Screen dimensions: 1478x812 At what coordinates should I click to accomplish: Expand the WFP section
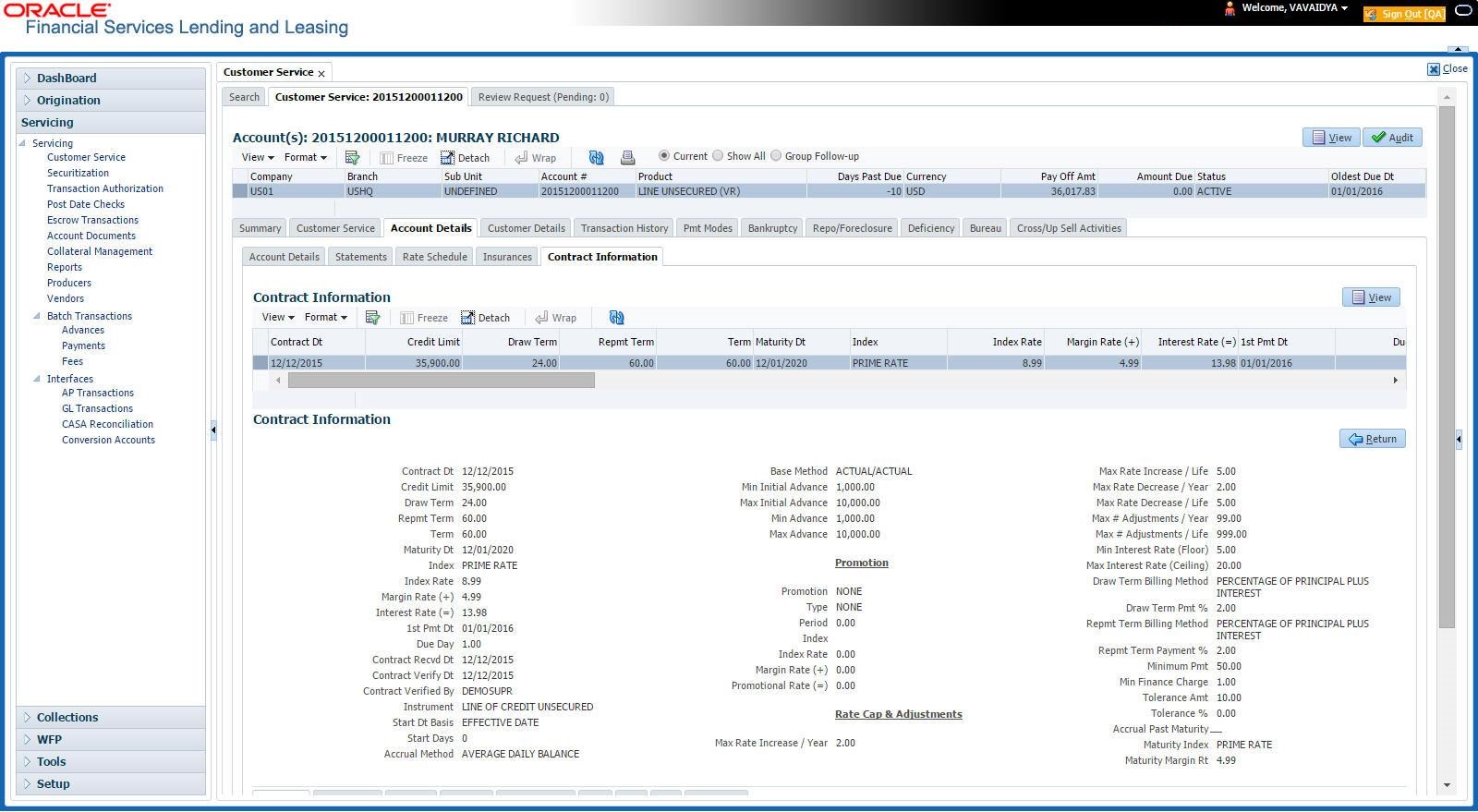(111, 740)
